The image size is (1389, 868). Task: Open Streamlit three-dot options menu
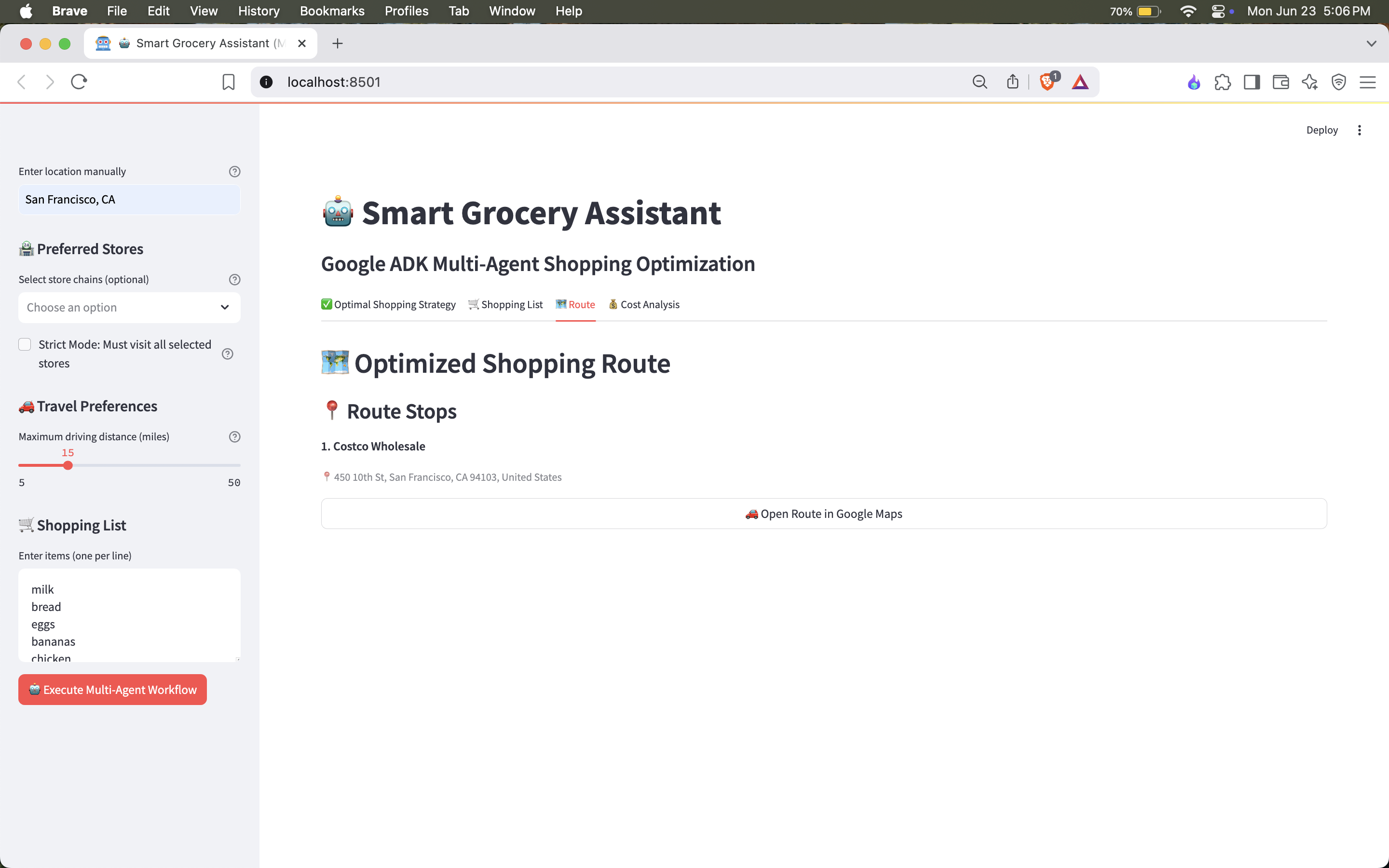click(1359, 130)
